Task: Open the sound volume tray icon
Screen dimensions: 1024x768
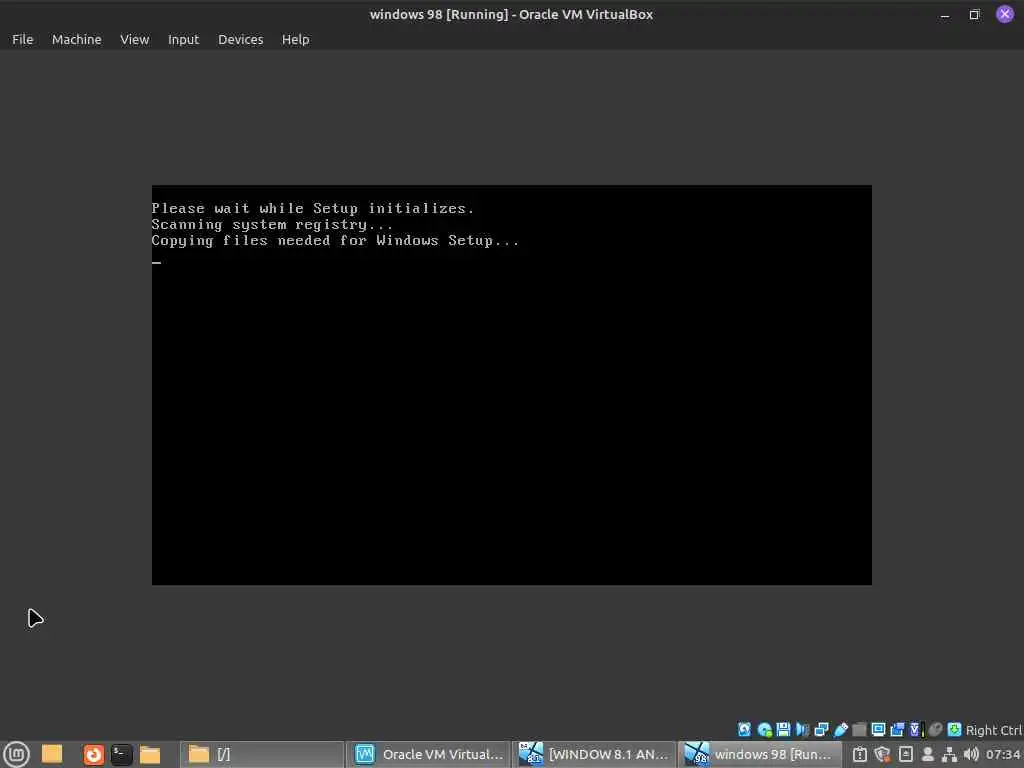Action: (x=971, y=754)
